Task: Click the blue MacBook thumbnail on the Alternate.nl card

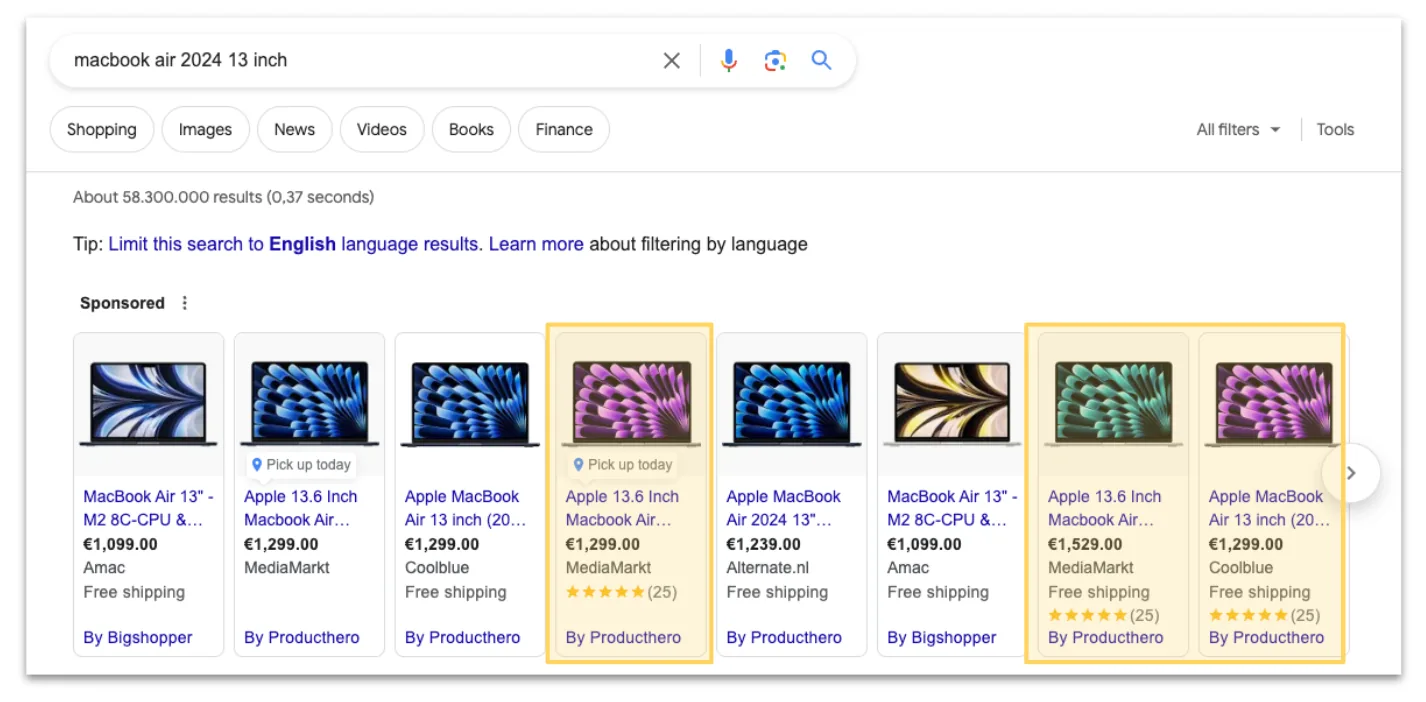Action: (792, 404)
